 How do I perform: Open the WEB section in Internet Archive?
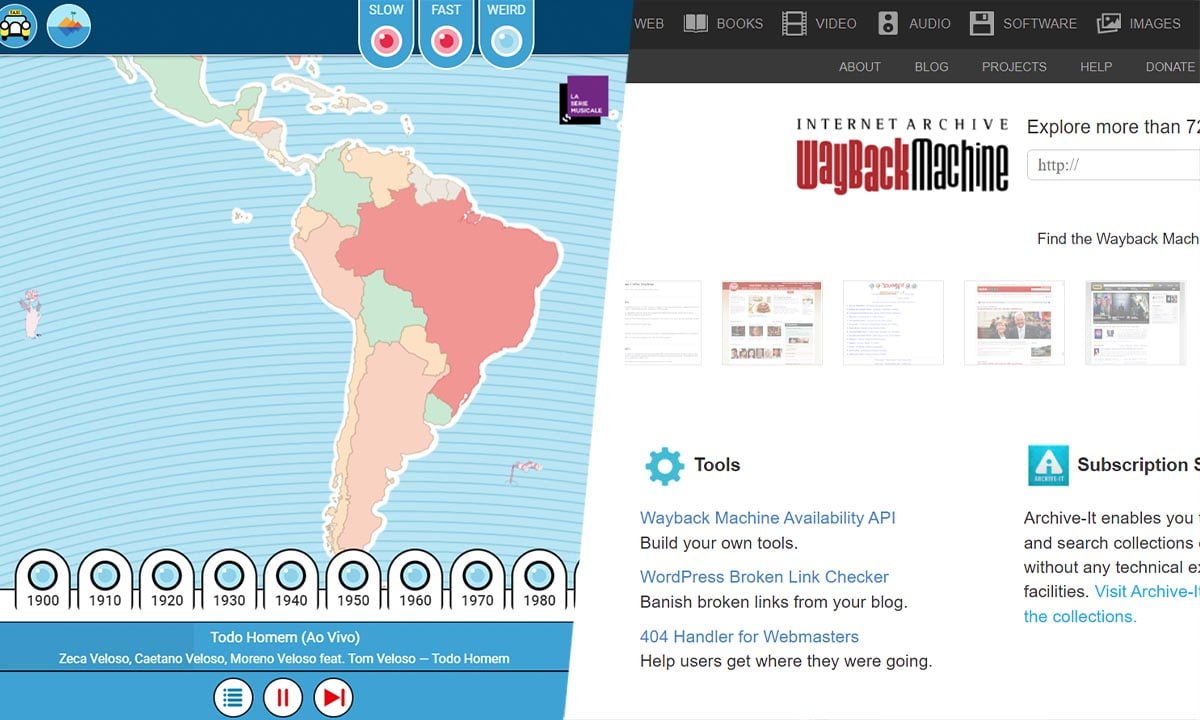click(x=649, y=23)
